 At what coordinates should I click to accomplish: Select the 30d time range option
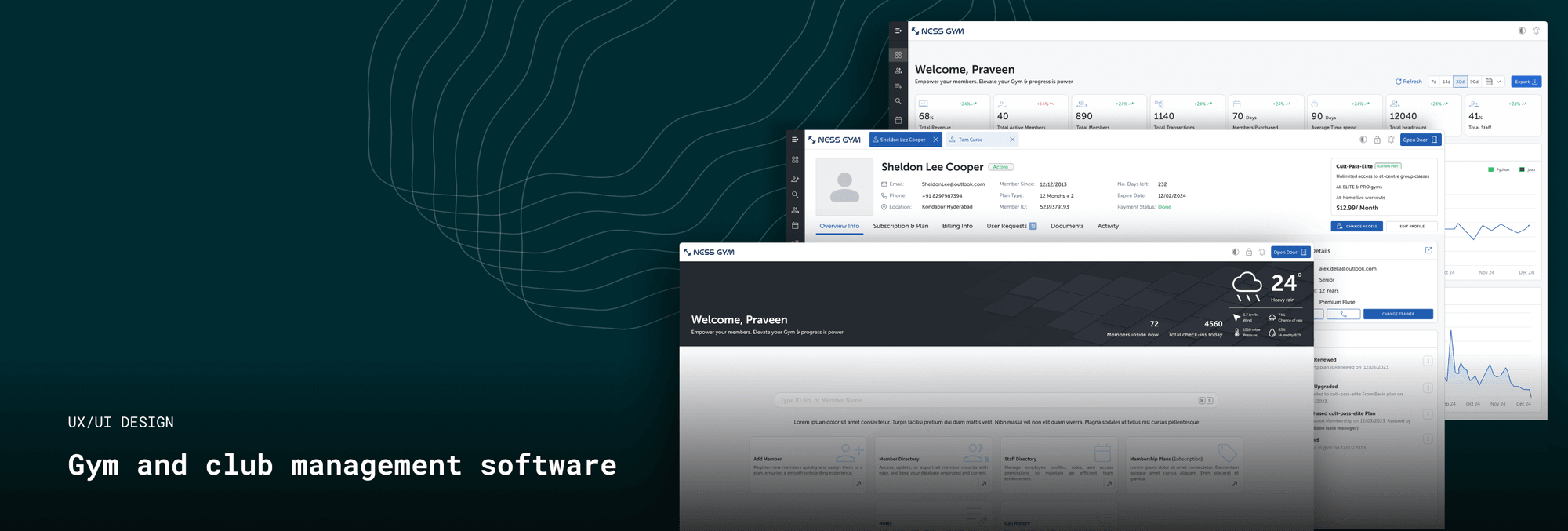click(x=1460, y=82)
